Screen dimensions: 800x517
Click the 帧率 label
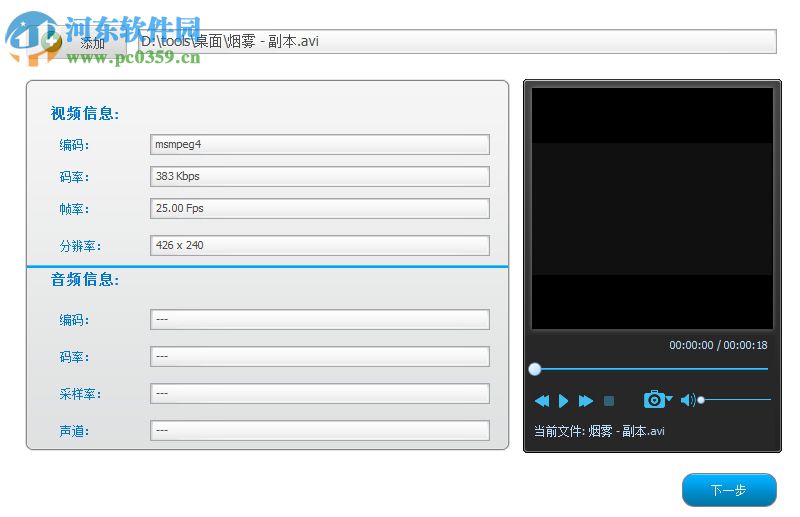[74, 209]
